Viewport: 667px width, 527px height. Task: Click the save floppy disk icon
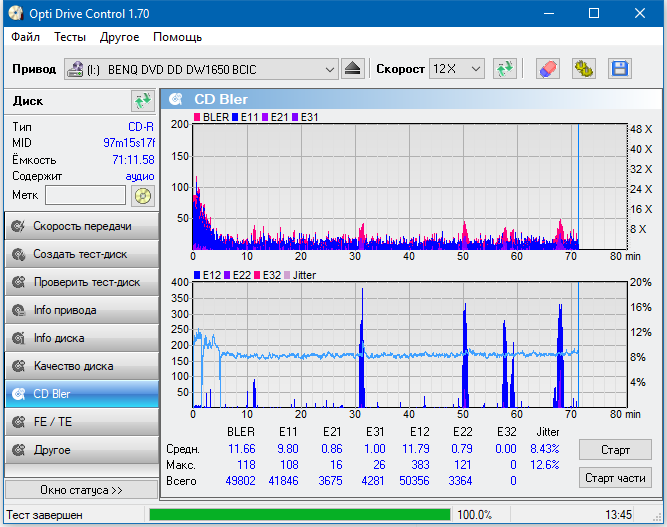619,69
